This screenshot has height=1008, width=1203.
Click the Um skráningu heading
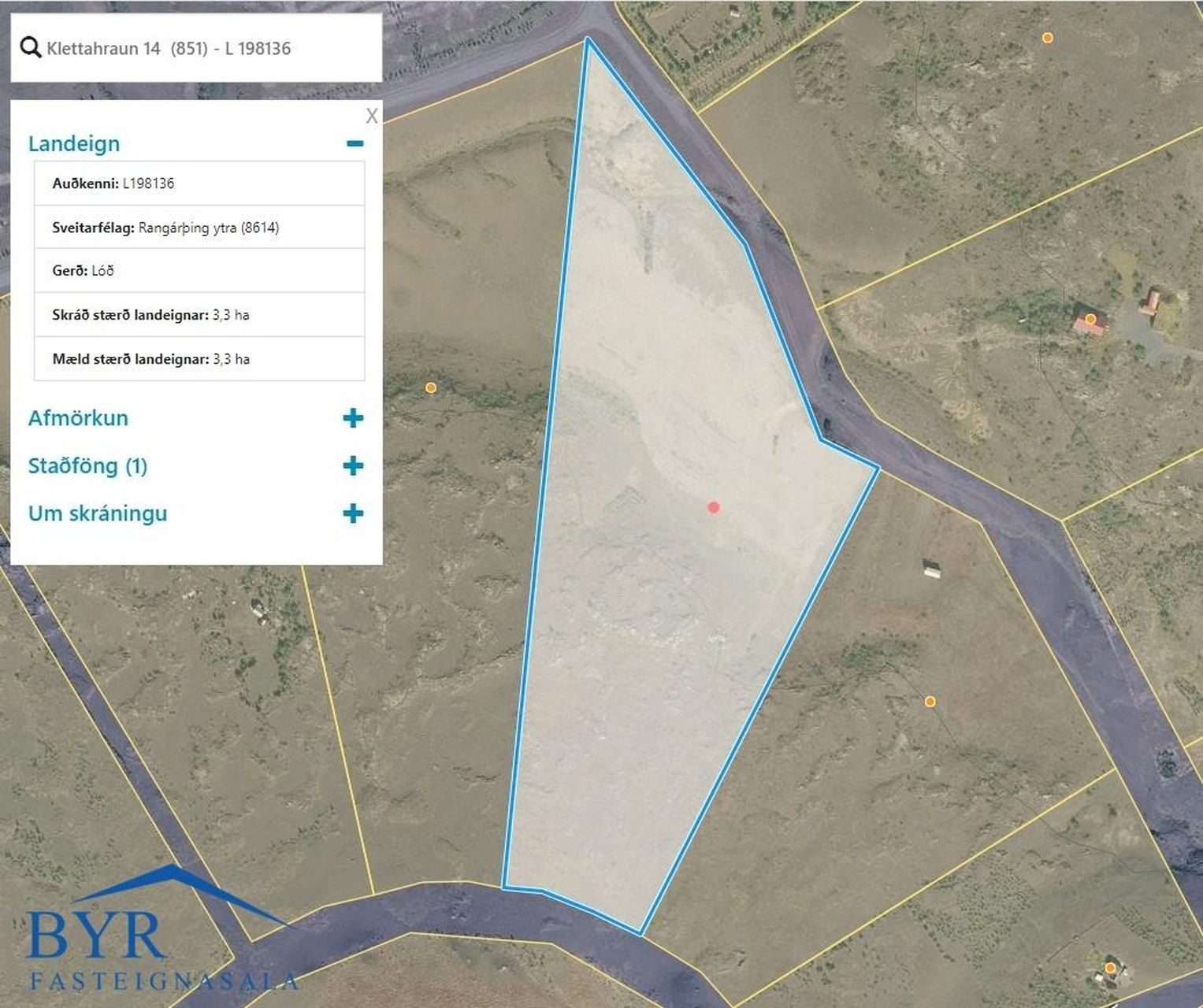click(98, 514)
